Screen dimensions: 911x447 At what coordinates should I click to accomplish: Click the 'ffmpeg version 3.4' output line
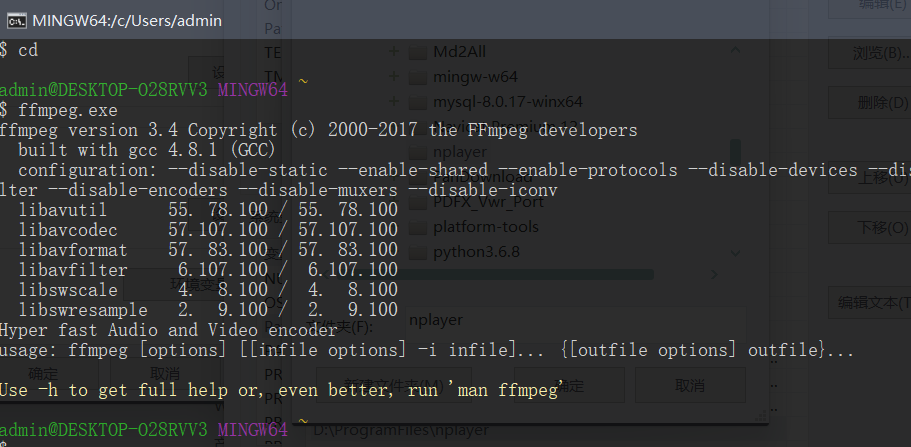318,130
